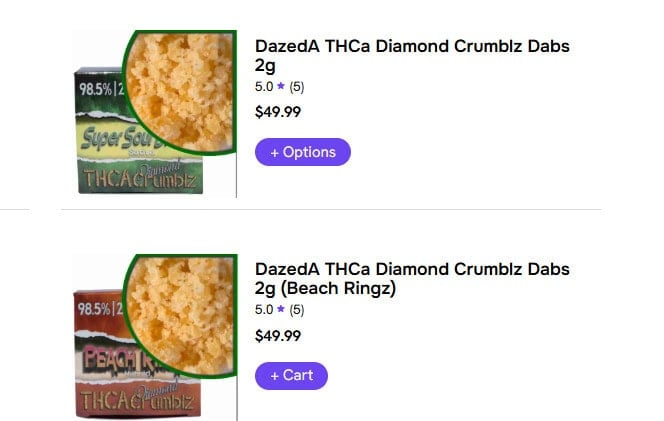
Task: Click the (5) review count above the Cart button
Action: (x=297, y=310)
